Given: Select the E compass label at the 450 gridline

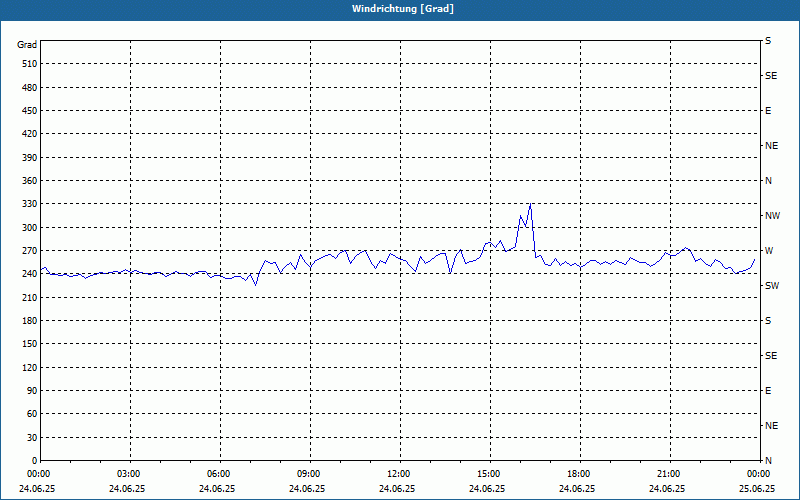Looking at the screenshot, I should point(768,111).
